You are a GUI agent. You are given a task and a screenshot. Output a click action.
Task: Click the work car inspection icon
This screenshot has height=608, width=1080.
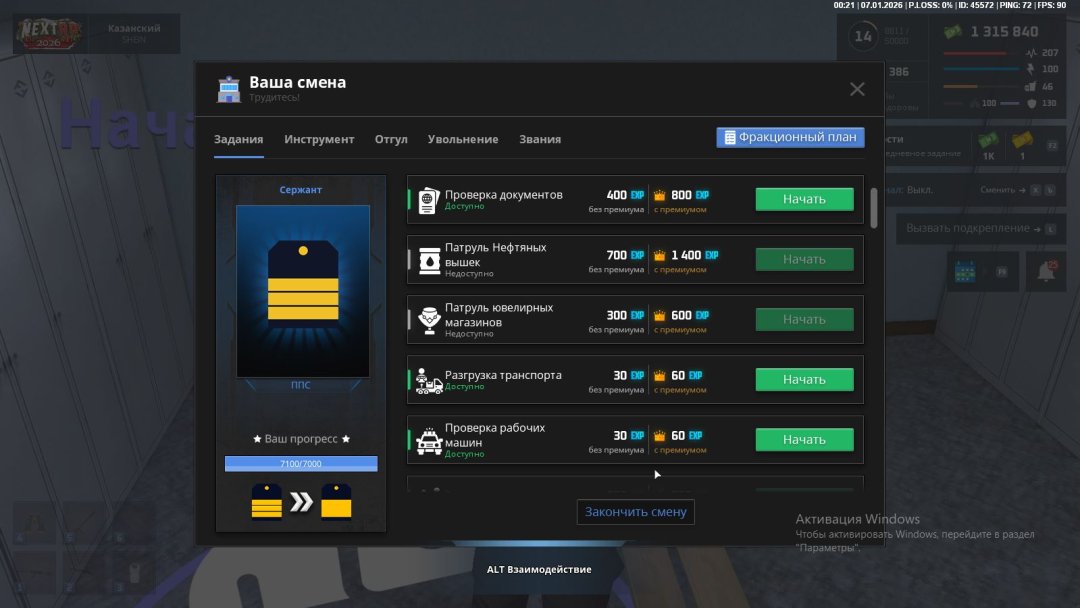(x=428, y=440)
